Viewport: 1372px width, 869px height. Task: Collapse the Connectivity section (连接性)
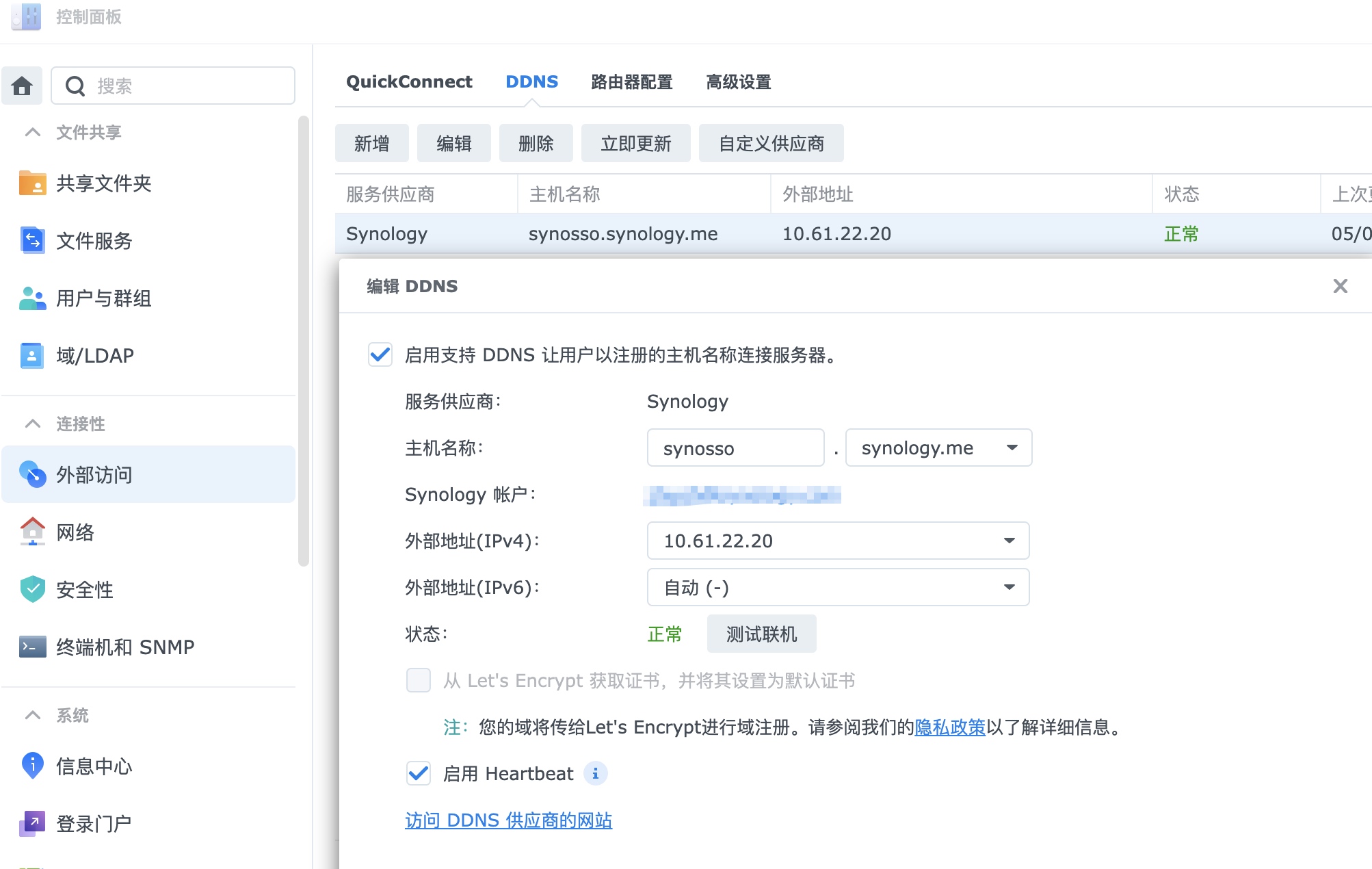[x=33, y=424]
